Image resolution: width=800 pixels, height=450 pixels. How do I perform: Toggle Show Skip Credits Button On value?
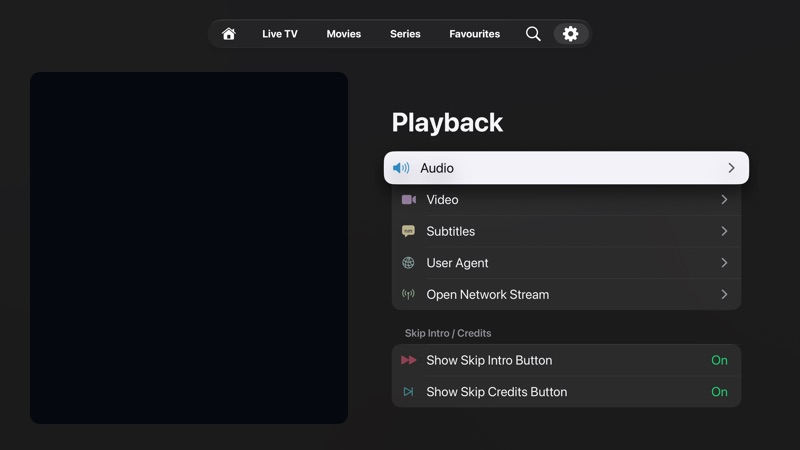[719, 392]
